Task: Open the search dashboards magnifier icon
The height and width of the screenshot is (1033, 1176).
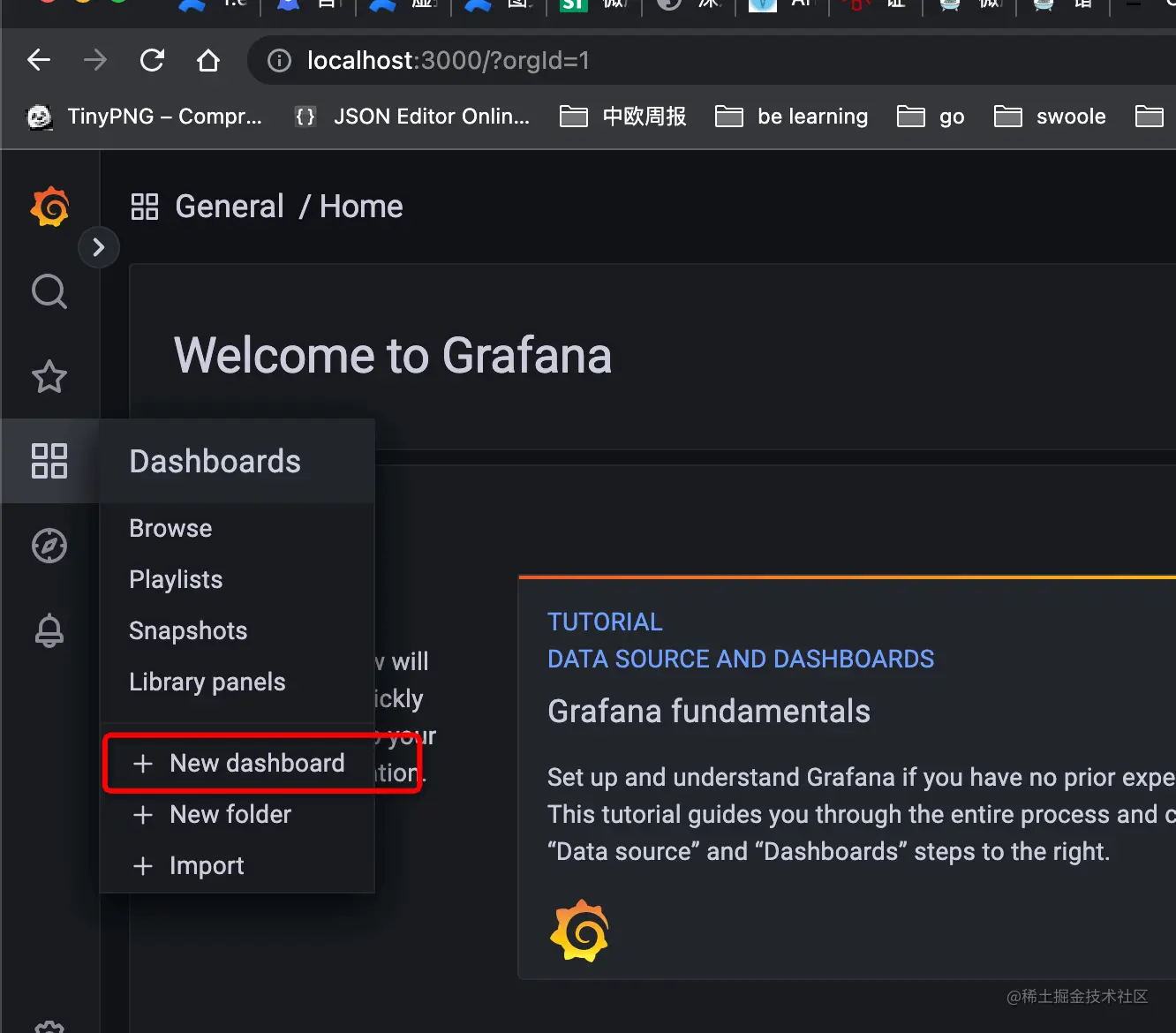Action: pyautogui.click(x=49, y=291)
